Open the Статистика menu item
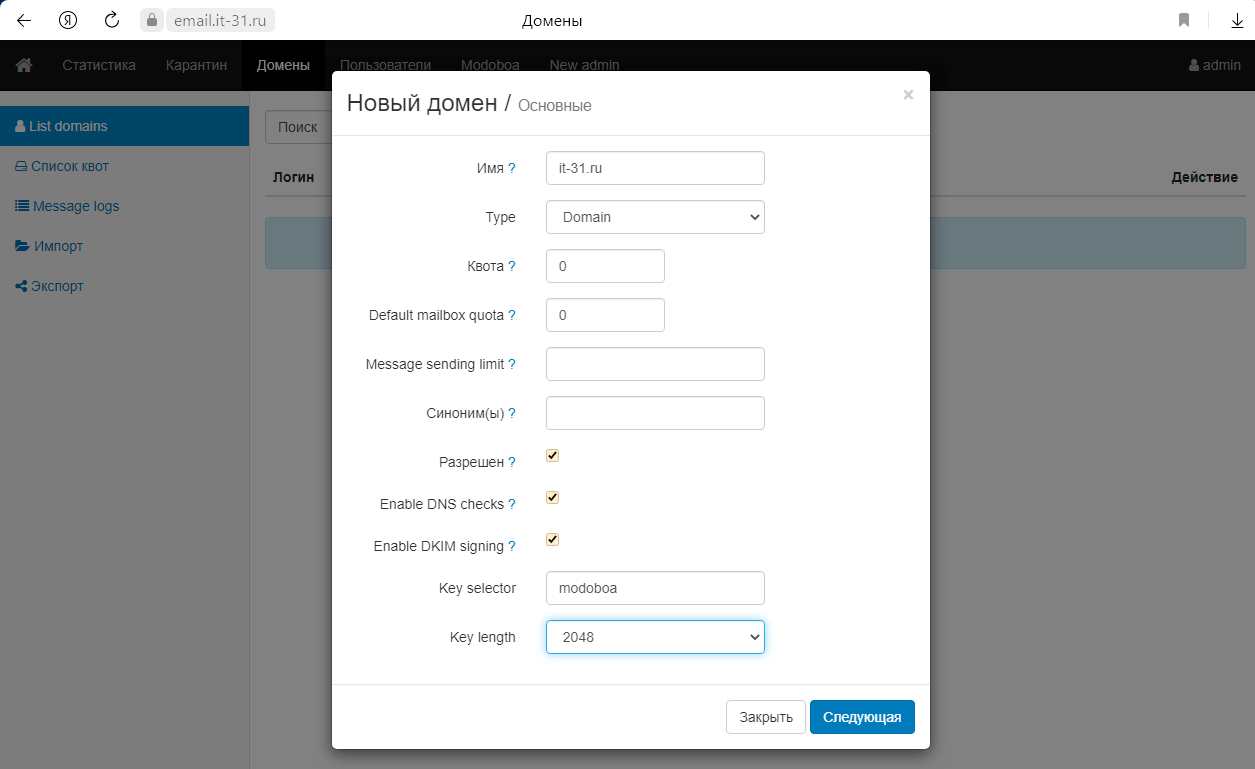Viewport: 1255px width, 769px height. point(99,65)
